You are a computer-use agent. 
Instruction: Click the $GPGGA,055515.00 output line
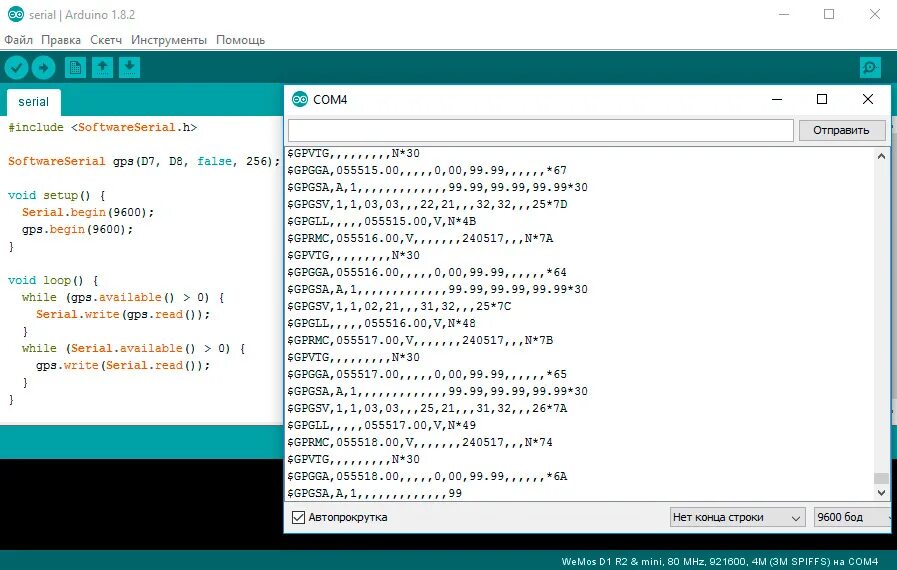point(427,170)
